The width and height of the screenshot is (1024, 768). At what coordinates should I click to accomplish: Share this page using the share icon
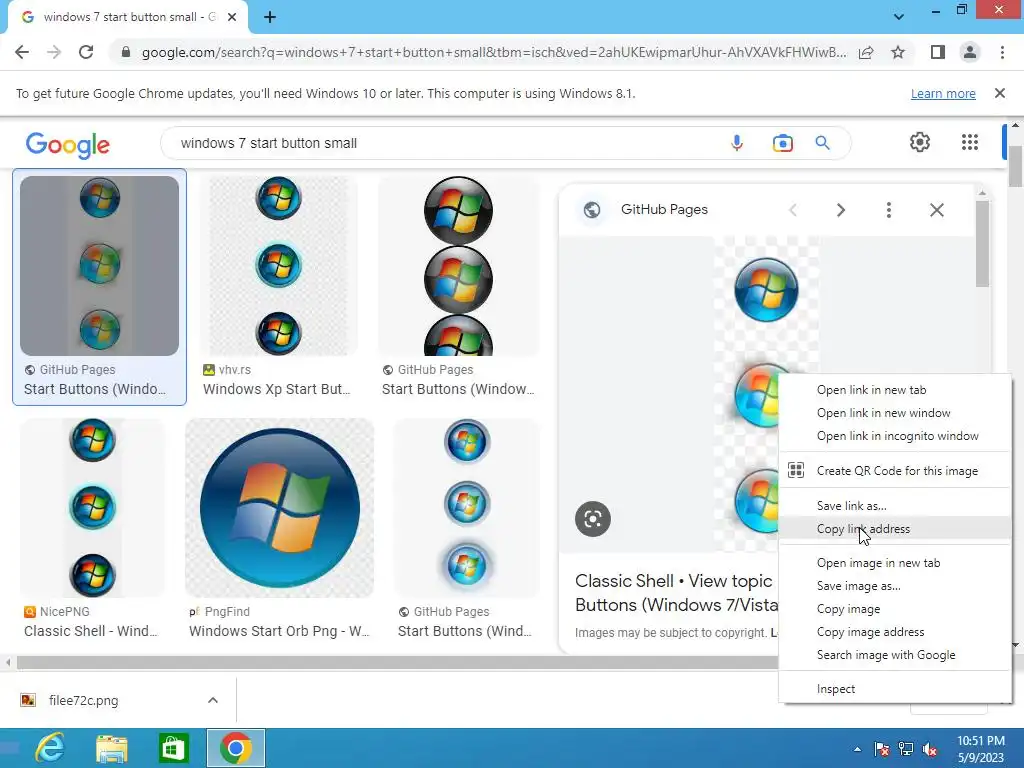(x=866, y=52)
